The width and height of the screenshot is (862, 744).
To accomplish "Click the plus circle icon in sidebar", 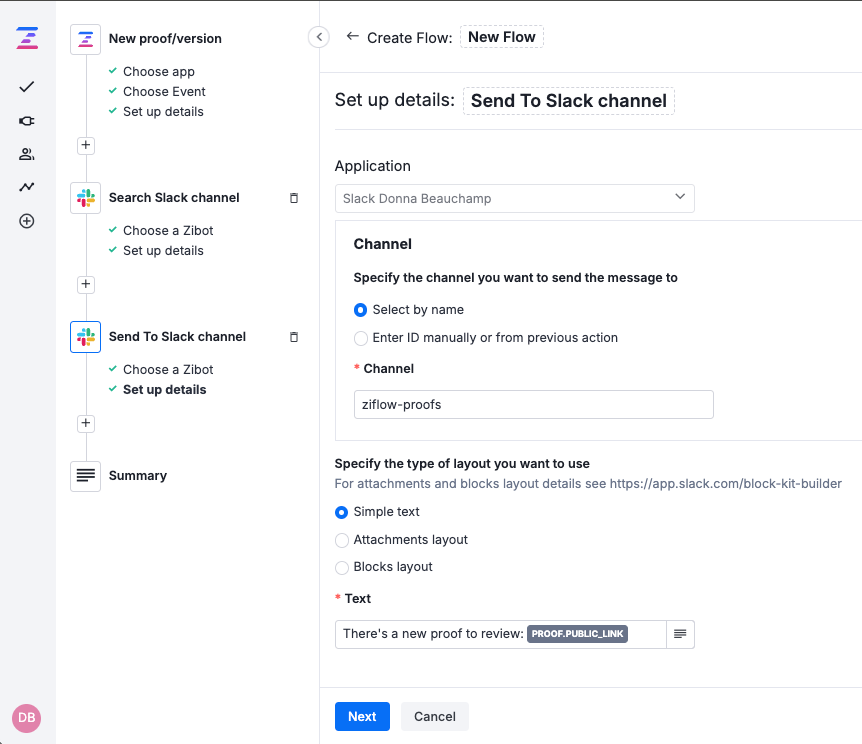I will coord(27,221).
